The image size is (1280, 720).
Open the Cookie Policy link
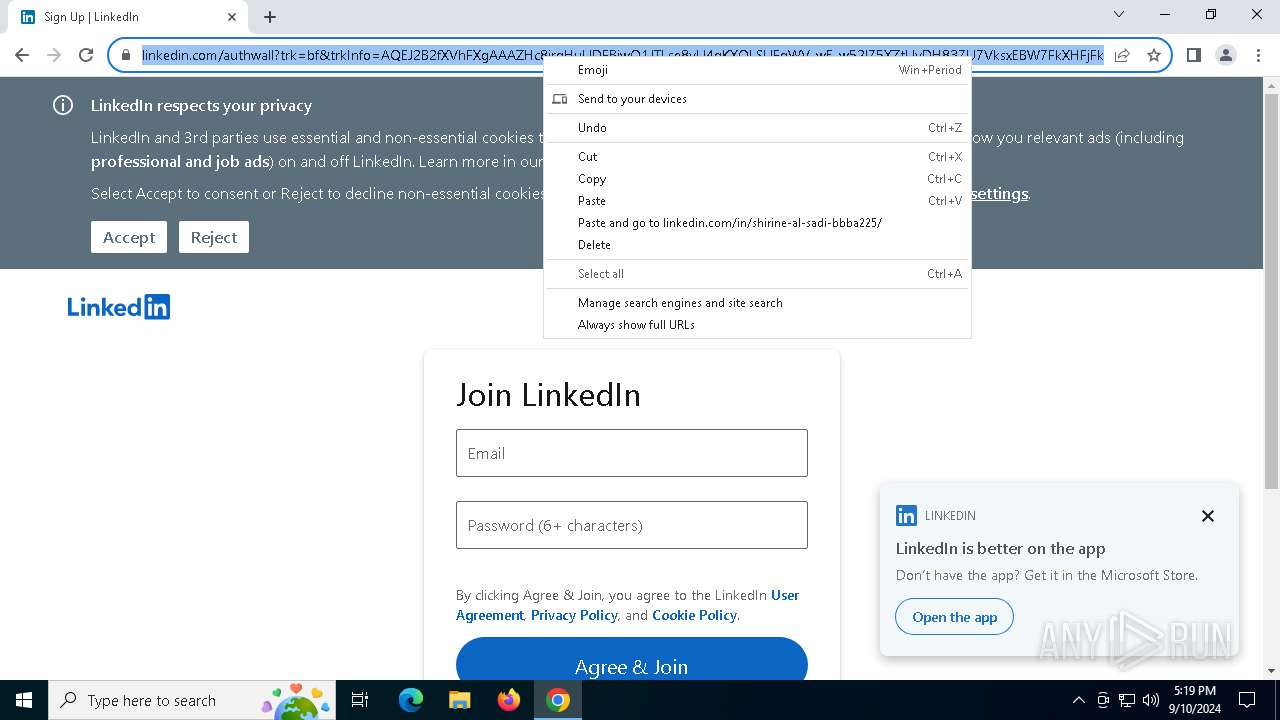point(694,615)
